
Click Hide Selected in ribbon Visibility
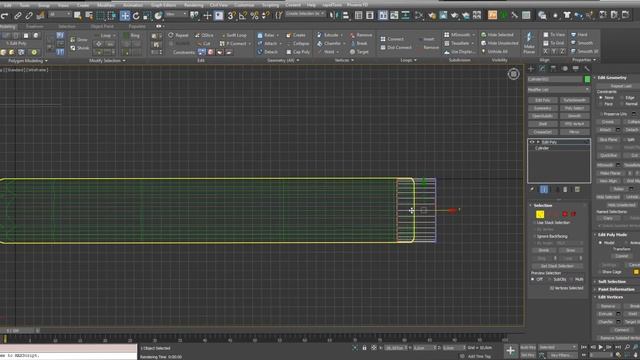(x=497, y=35)
